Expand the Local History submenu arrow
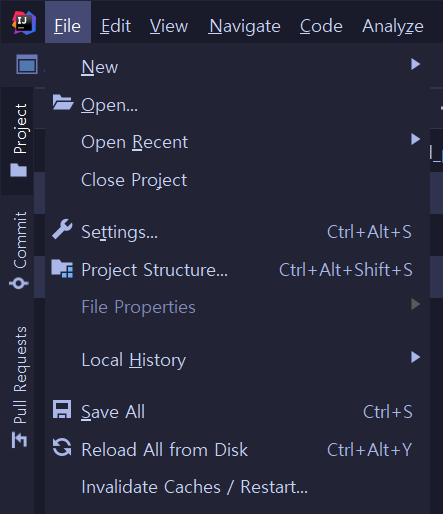 point(415,357)
